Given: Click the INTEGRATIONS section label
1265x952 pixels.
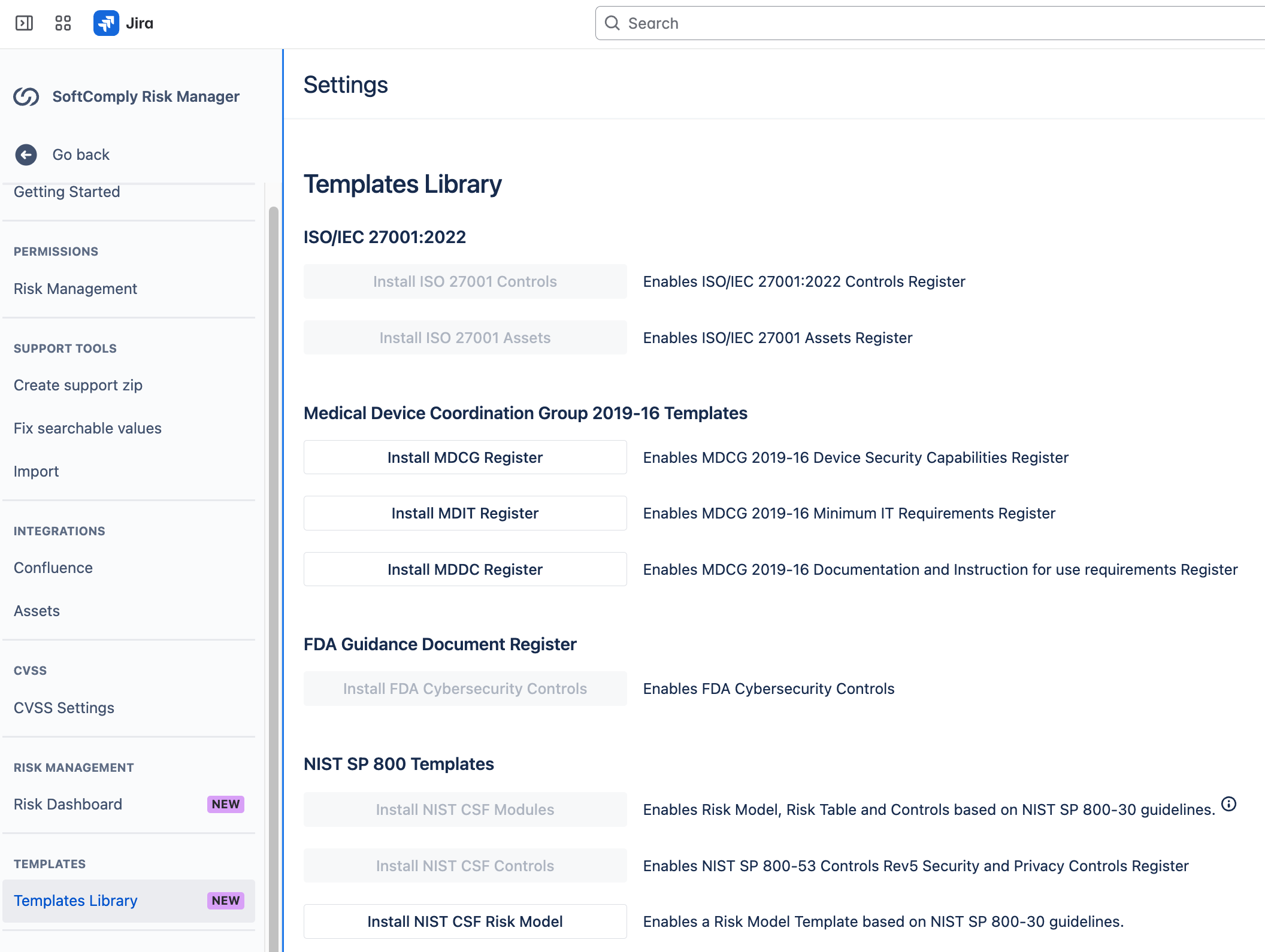Looking at the screenshot, I should pyautogui.click(x=59, y=531).
